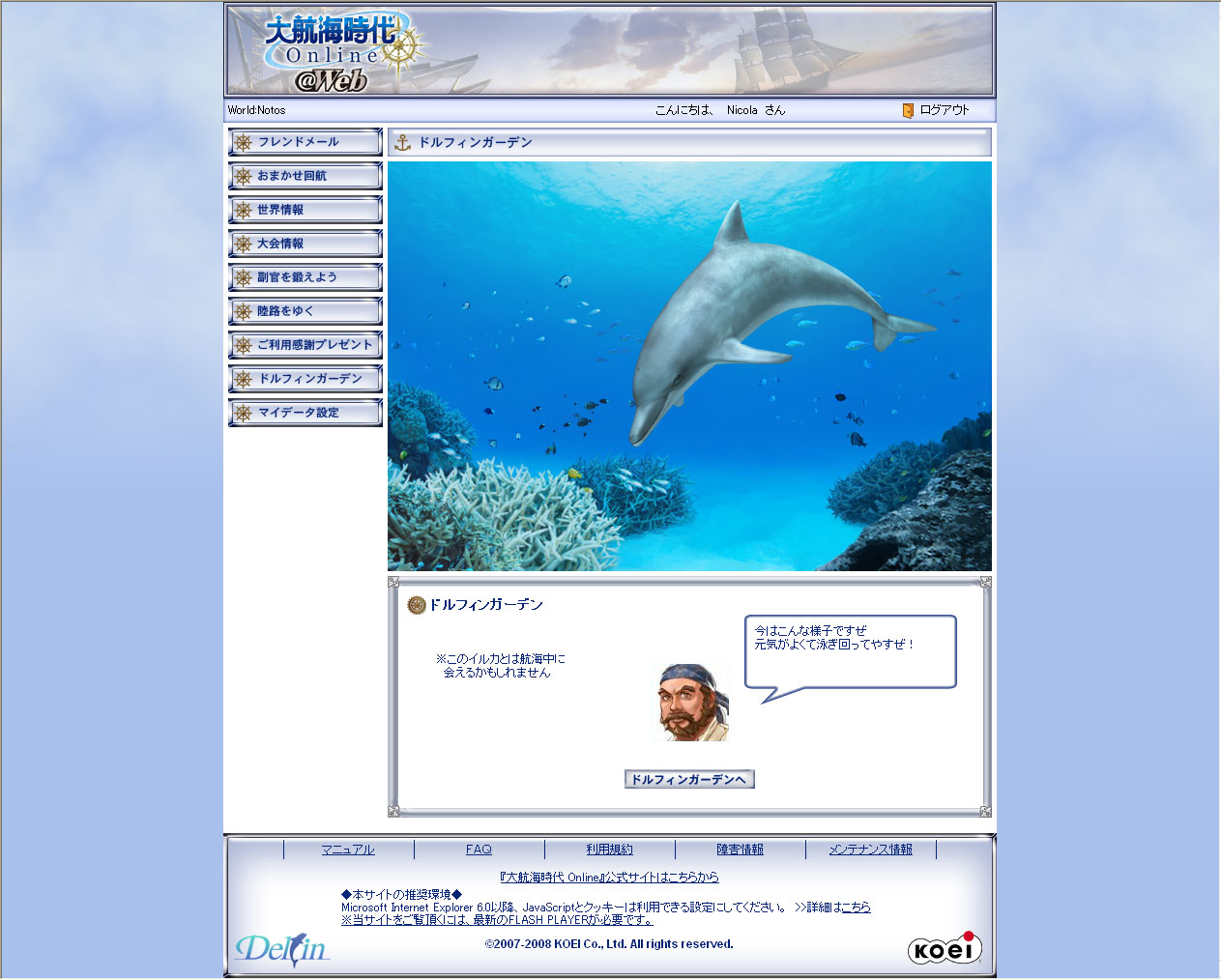Click the Delfin logo in footer
Screen dimensions: 1221x980
click(282, 950)
